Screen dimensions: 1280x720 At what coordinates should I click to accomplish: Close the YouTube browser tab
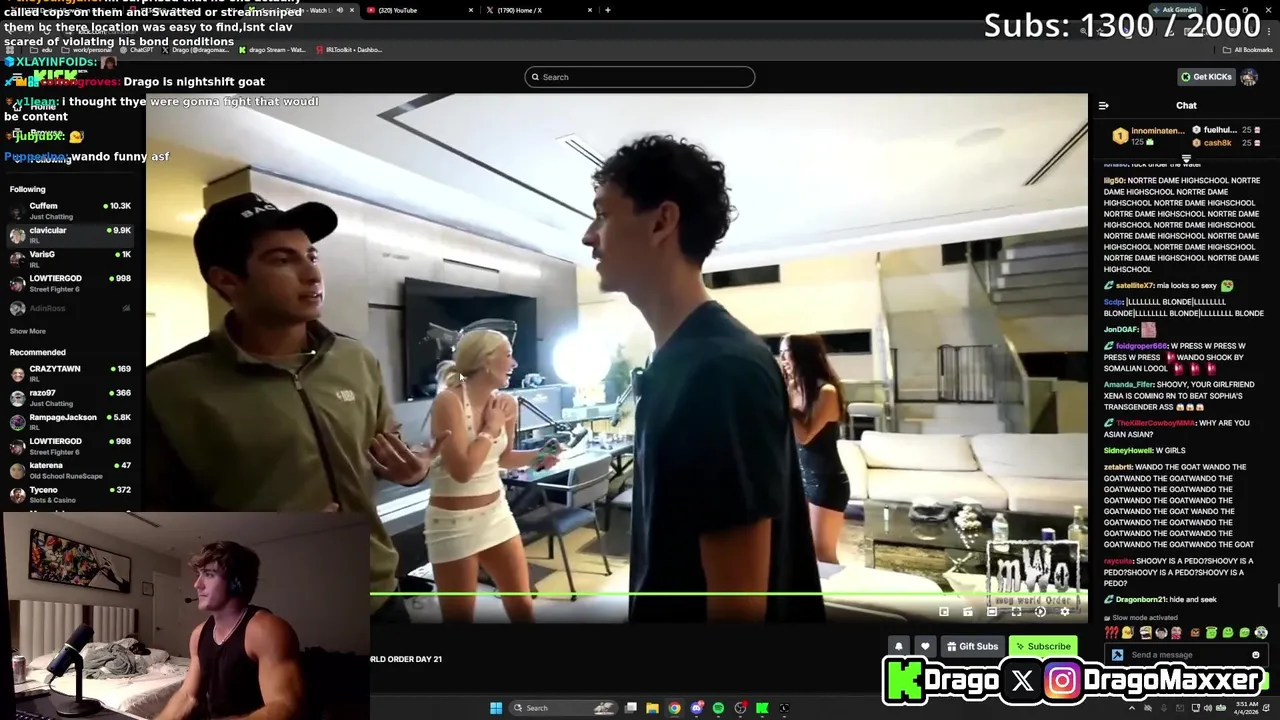[x=471, y=10]
